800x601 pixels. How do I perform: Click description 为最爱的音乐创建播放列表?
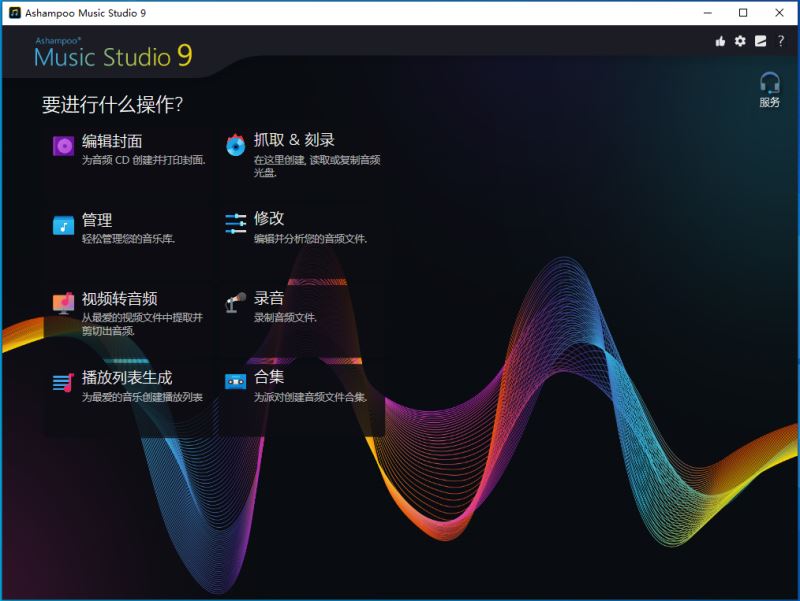142,397
